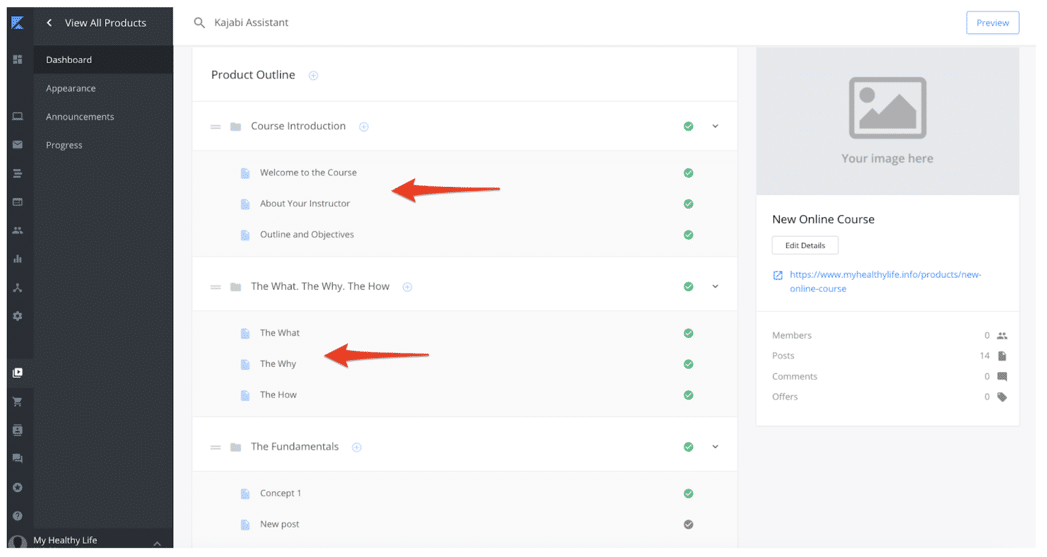Grab drag handle of The What. The Why. The How
Image resolution: width=1047 pixels, height=557 pixels.
(x=216, y=287)
